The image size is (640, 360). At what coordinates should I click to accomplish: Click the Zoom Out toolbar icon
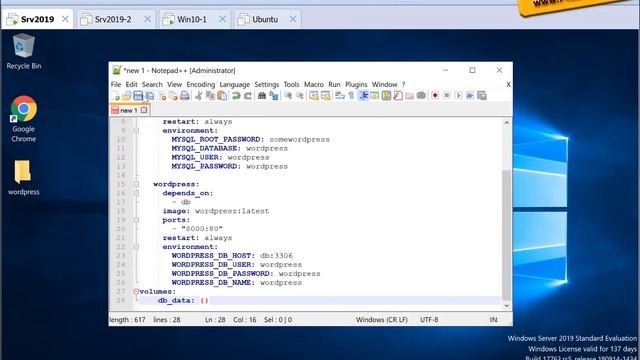click(300, 96)
